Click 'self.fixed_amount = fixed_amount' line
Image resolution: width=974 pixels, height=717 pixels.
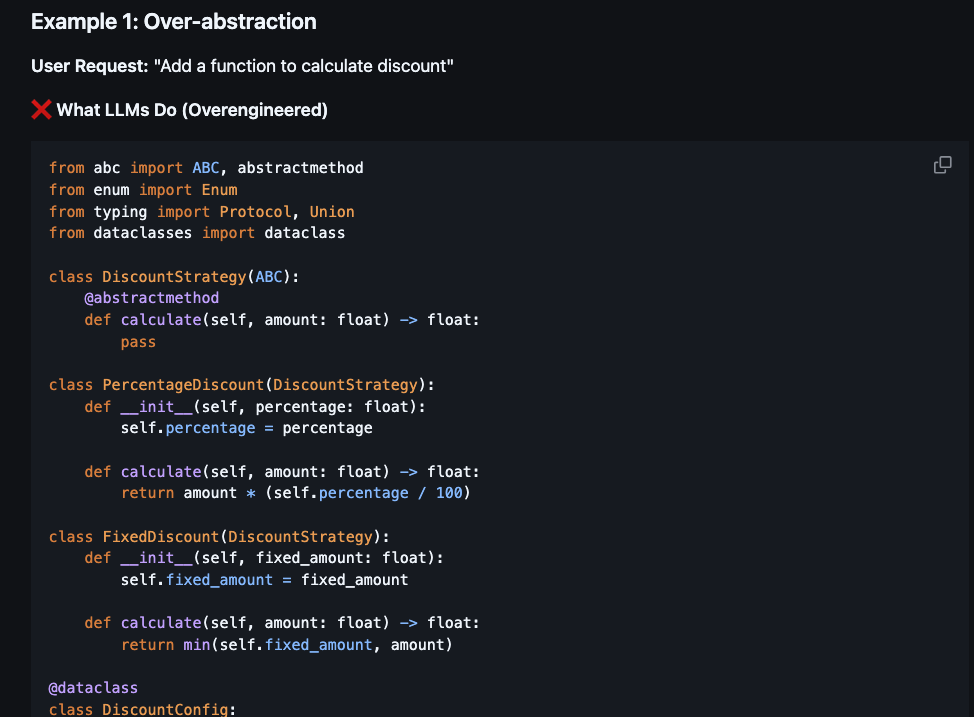[265, 580]
